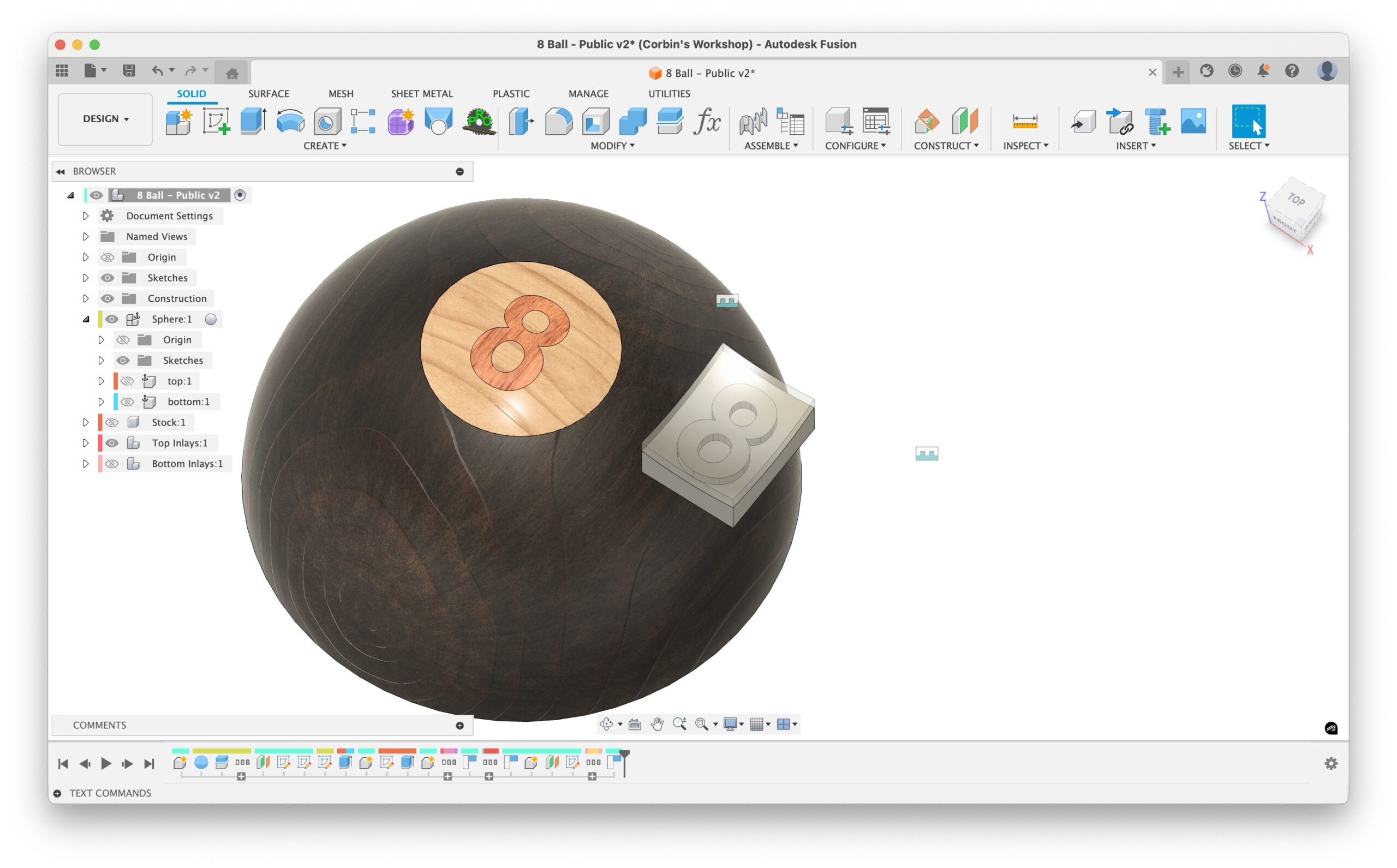Open the SHEET METAL tab
This screenshot has height=868, width=1397.
pyautogui.click(x=421, y=94)
